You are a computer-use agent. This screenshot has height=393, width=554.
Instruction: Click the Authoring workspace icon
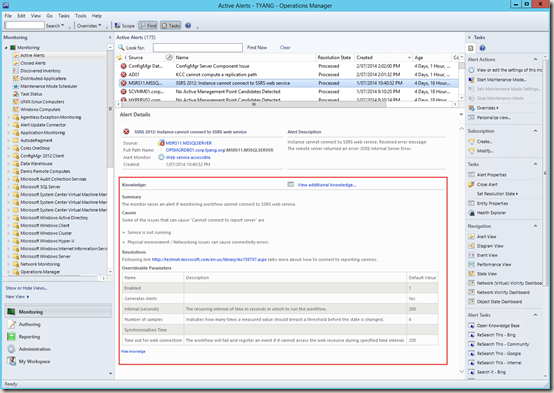[12, 324]
